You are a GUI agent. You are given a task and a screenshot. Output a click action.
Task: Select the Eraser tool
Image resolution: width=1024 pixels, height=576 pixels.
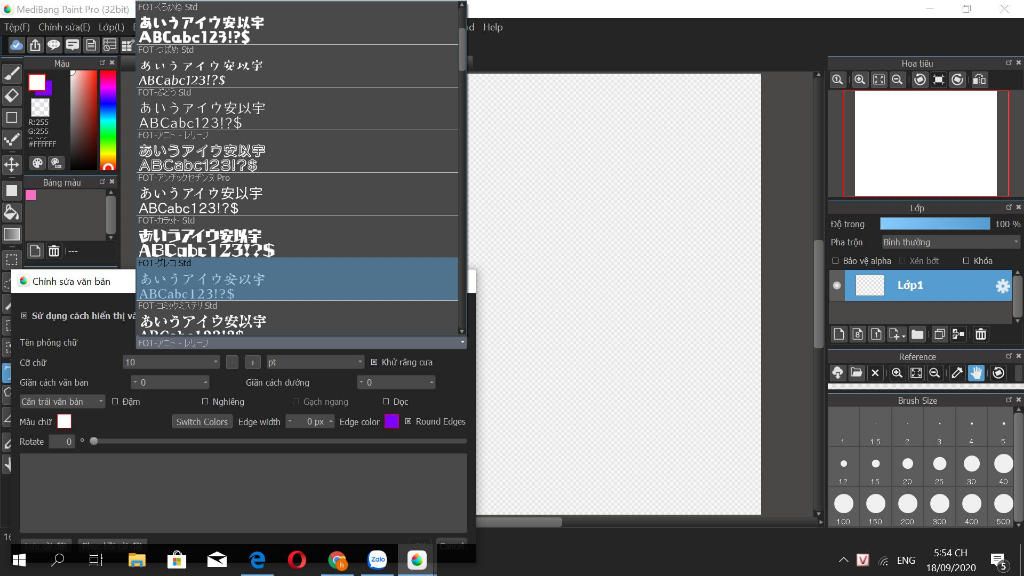(x=12, y=95)
